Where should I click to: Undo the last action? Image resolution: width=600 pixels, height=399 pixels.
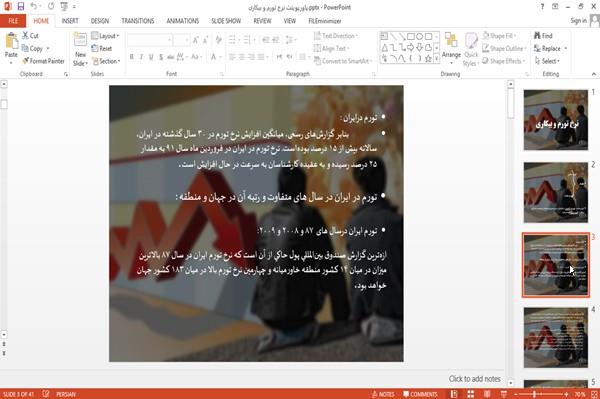click(x=34, y=7)
